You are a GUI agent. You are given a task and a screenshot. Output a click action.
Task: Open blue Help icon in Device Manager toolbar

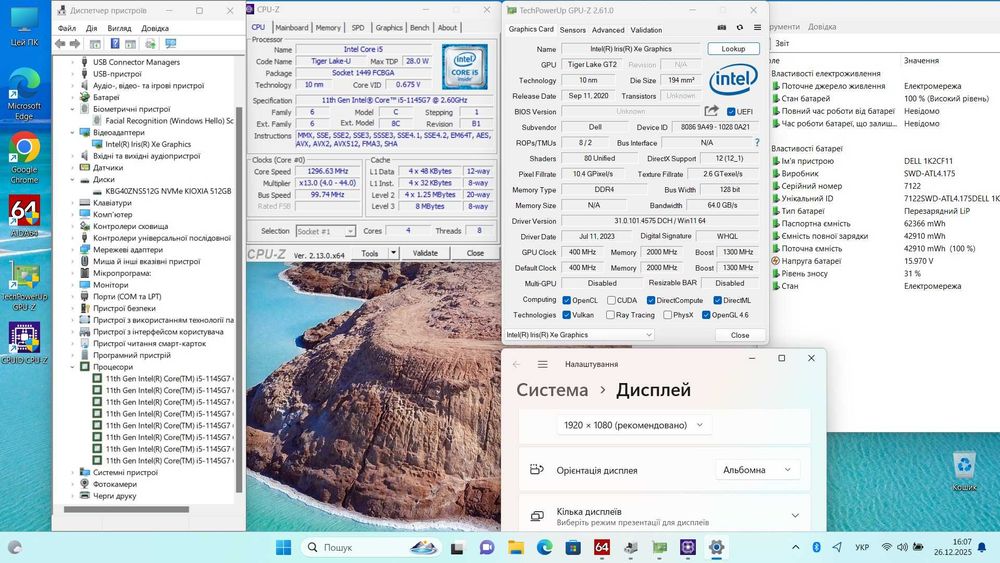(115, 43)
